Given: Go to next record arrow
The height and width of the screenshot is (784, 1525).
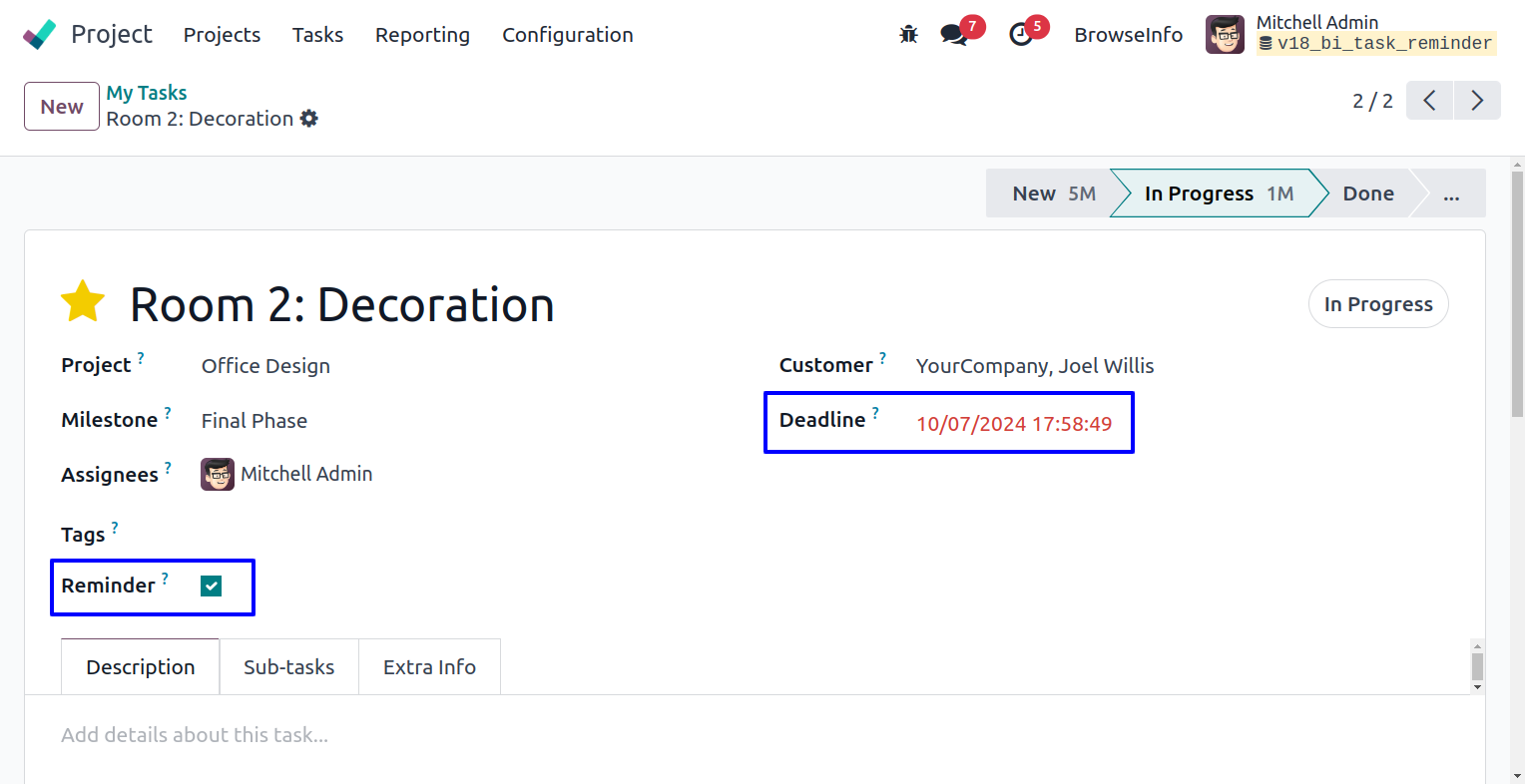Looking at the screenshot, I should (x=1477, y=101).
